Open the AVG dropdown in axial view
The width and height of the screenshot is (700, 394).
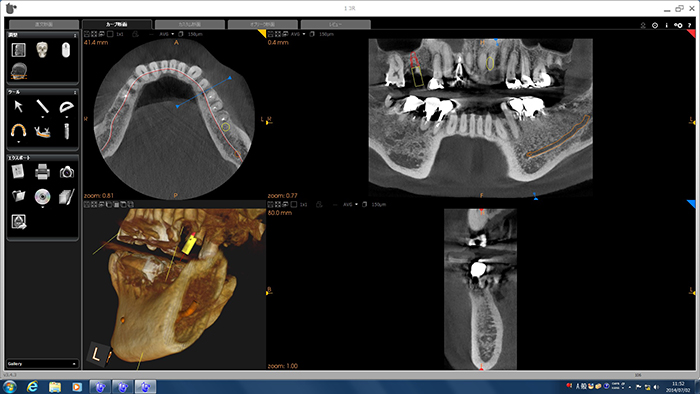(x=167, y=34)
